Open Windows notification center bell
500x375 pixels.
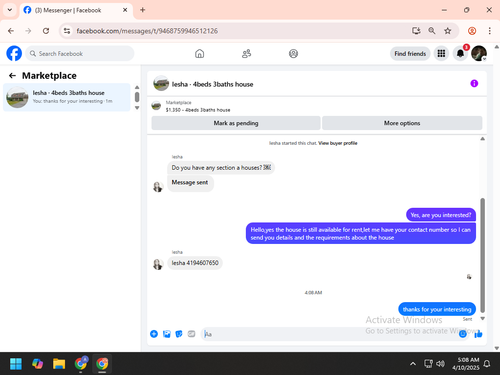tap(487, 364)
